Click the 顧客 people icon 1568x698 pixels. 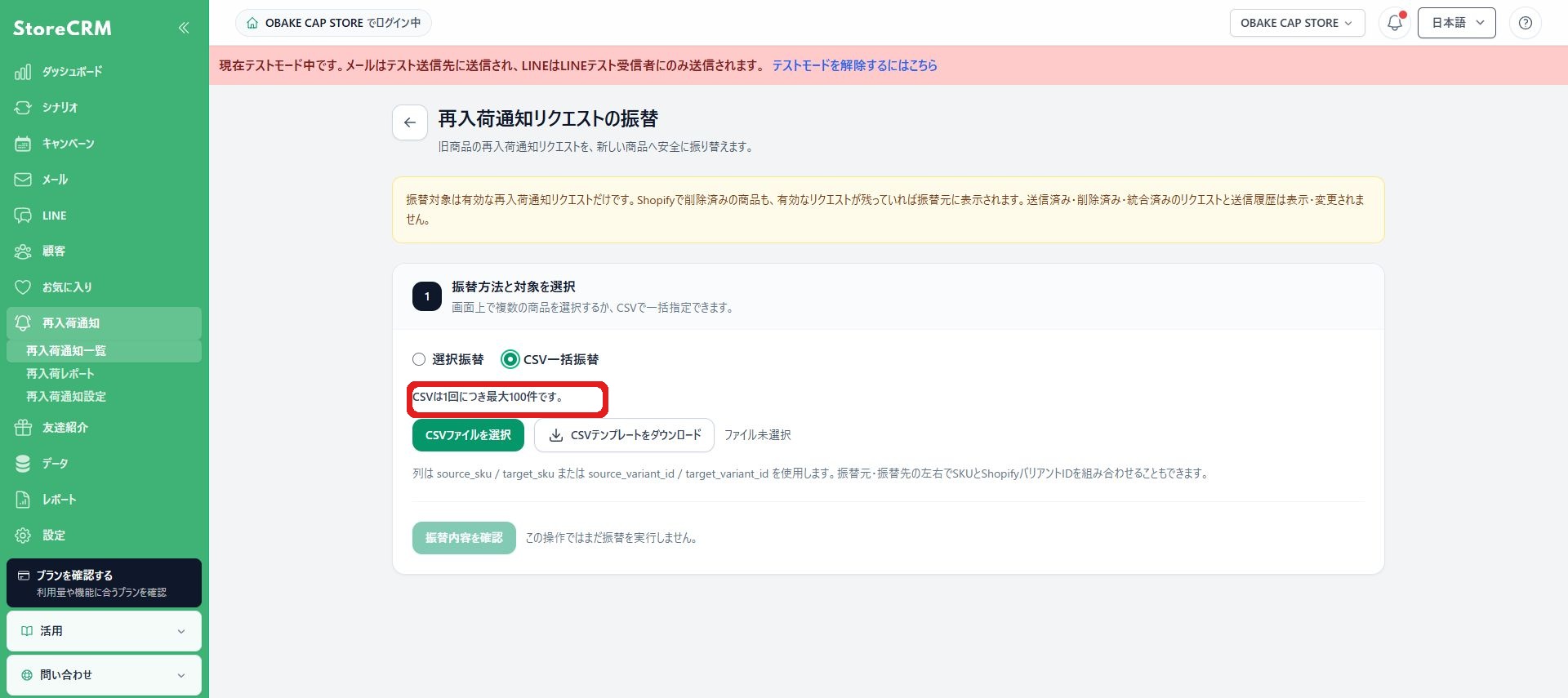click(23, 251)
